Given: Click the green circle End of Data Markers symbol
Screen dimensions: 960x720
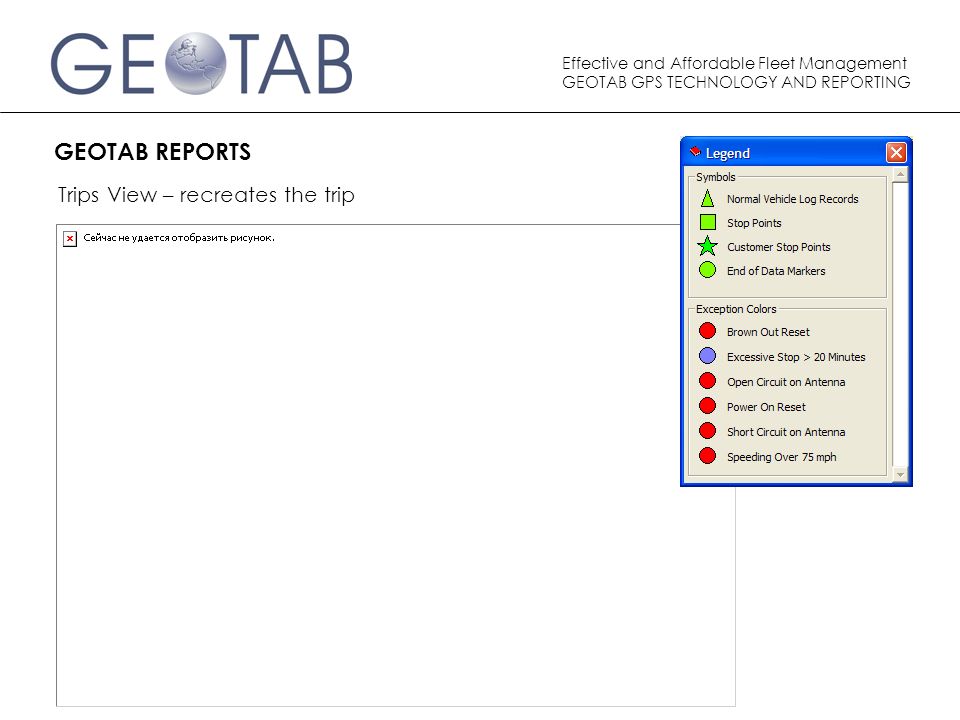Looking at the screenshot, I should [707, 270].
